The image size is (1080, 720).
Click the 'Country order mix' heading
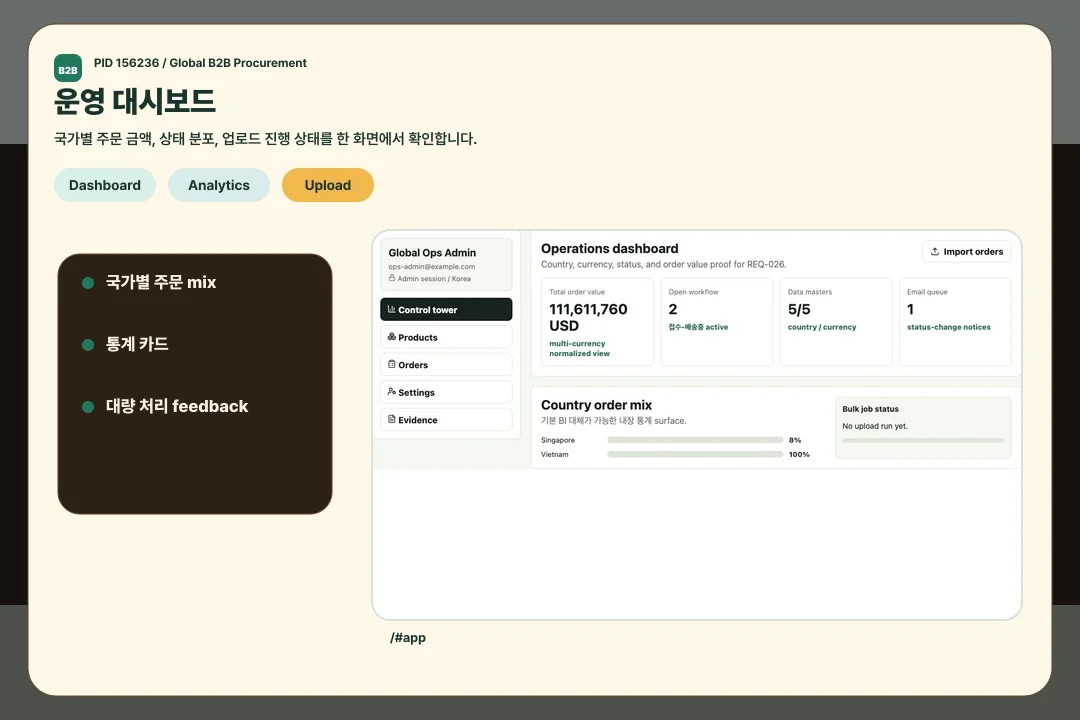(596, 405)
